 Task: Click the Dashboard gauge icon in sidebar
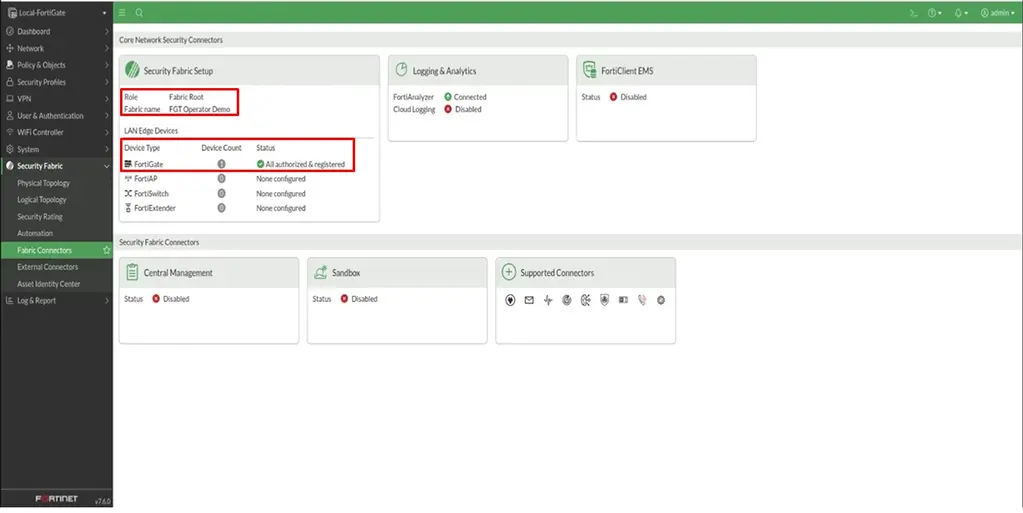10,31
